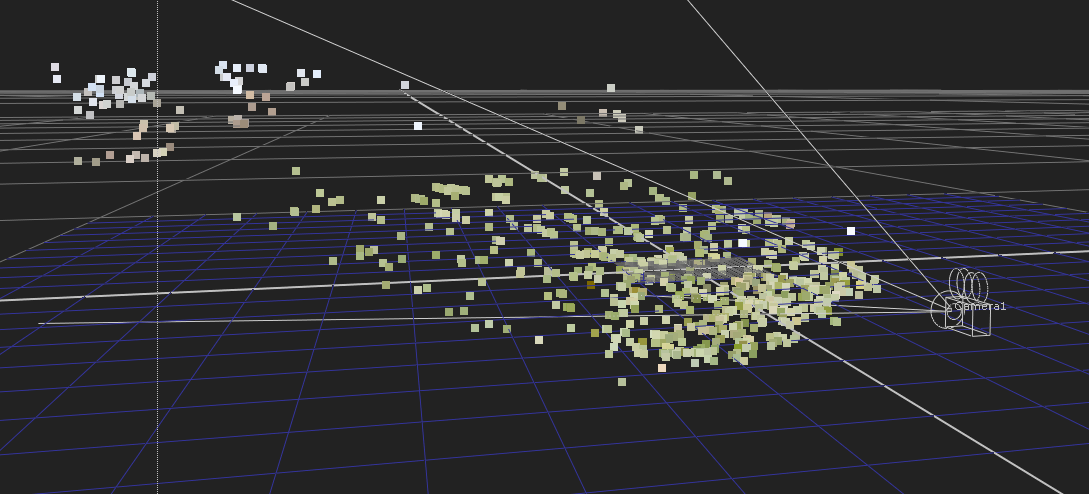
Task: Select the white point just above the wireframe card
Action: [743, 243]
